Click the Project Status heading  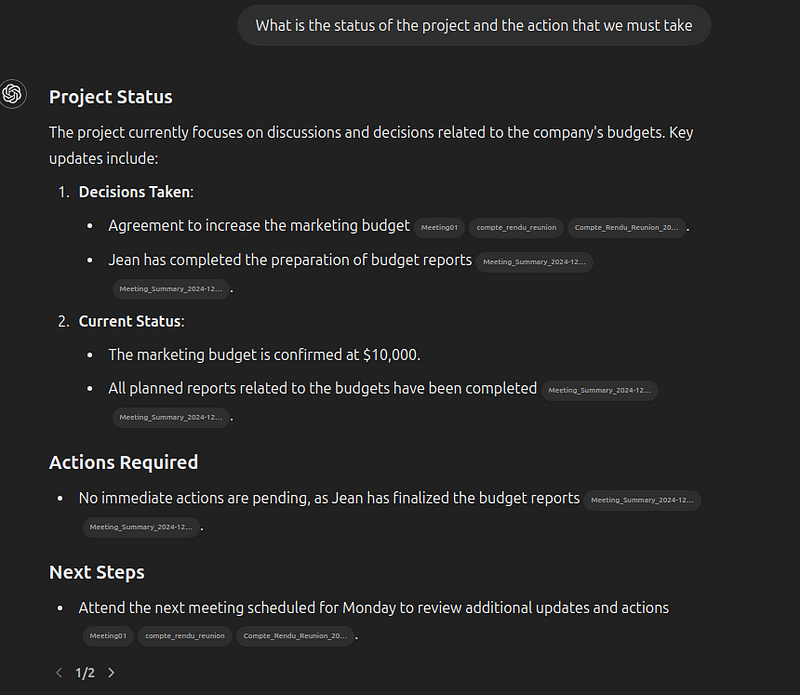coord(111,97)
